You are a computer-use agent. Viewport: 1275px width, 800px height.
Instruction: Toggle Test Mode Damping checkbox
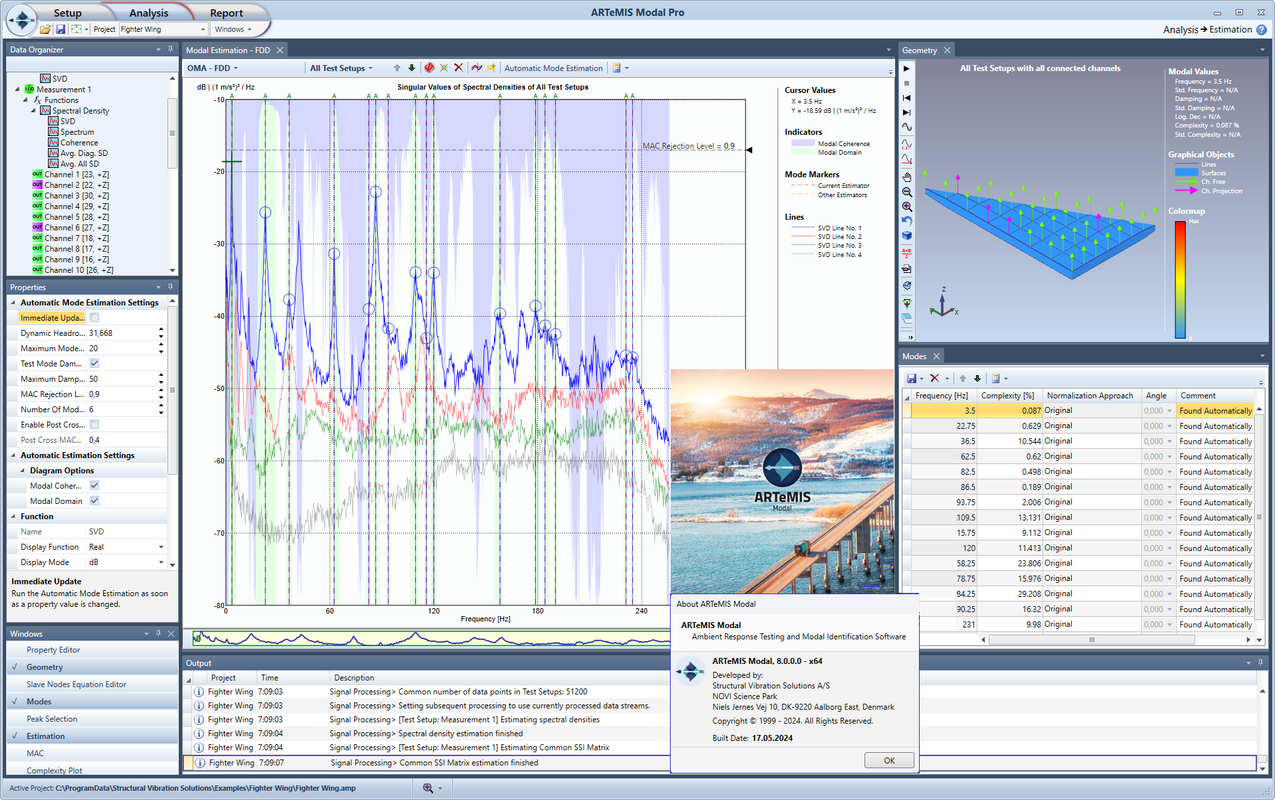click(95, 363)
